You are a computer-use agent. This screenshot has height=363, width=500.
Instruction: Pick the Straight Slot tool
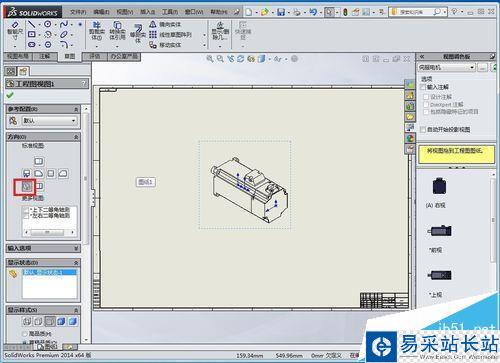click(31, 44)
